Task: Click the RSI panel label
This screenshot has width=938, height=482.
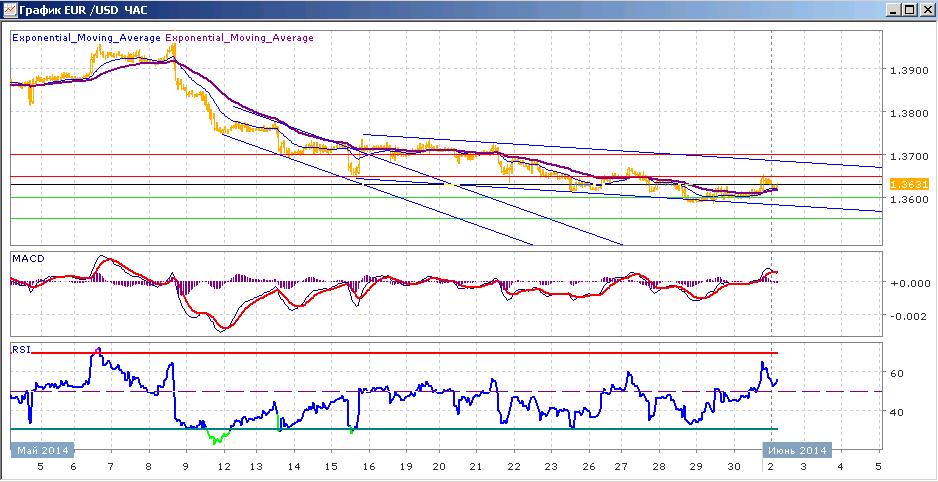Action: coord(20,349)
